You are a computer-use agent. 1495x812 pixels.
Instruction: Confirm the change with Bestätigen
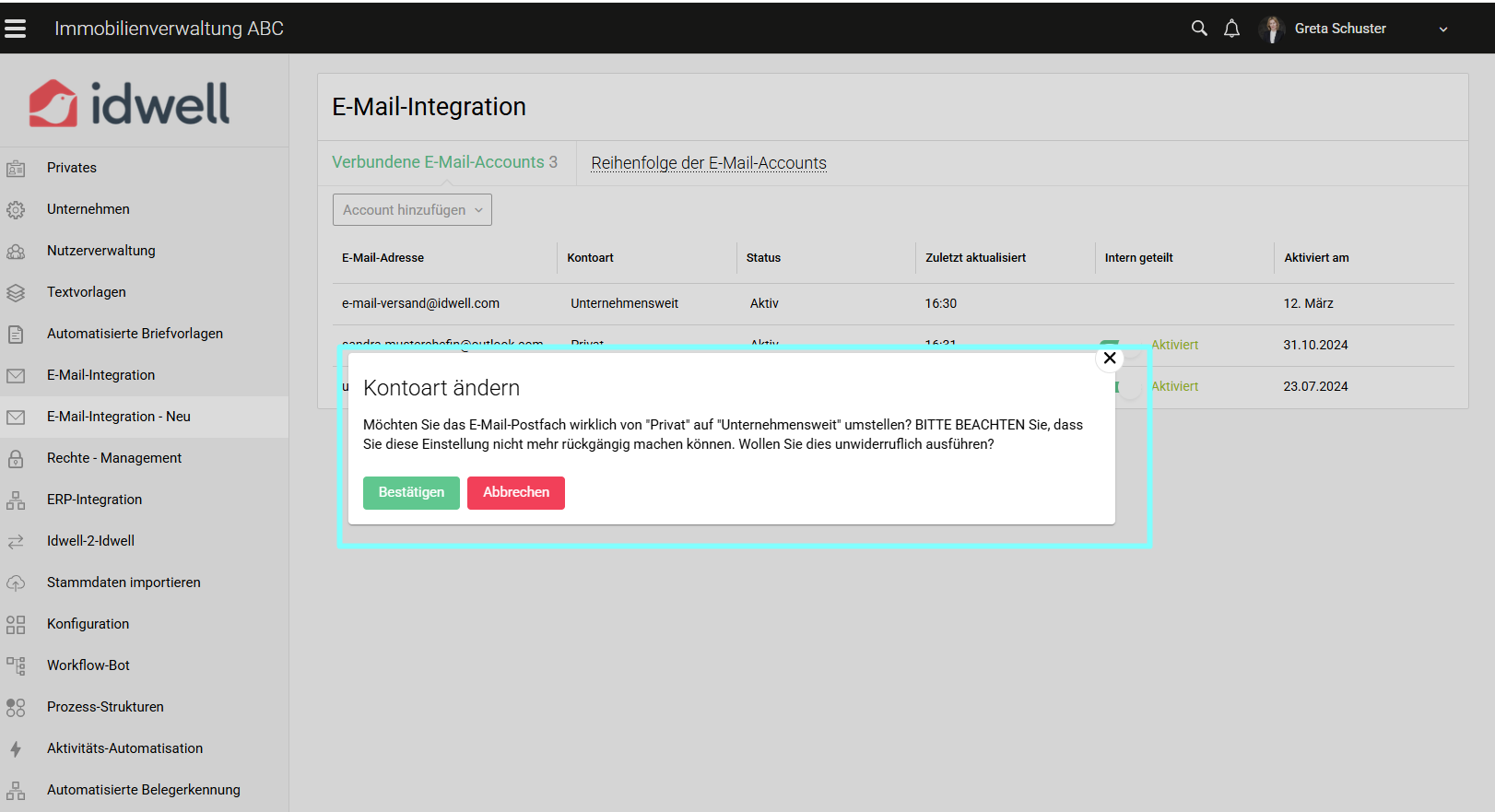point(411,493)
